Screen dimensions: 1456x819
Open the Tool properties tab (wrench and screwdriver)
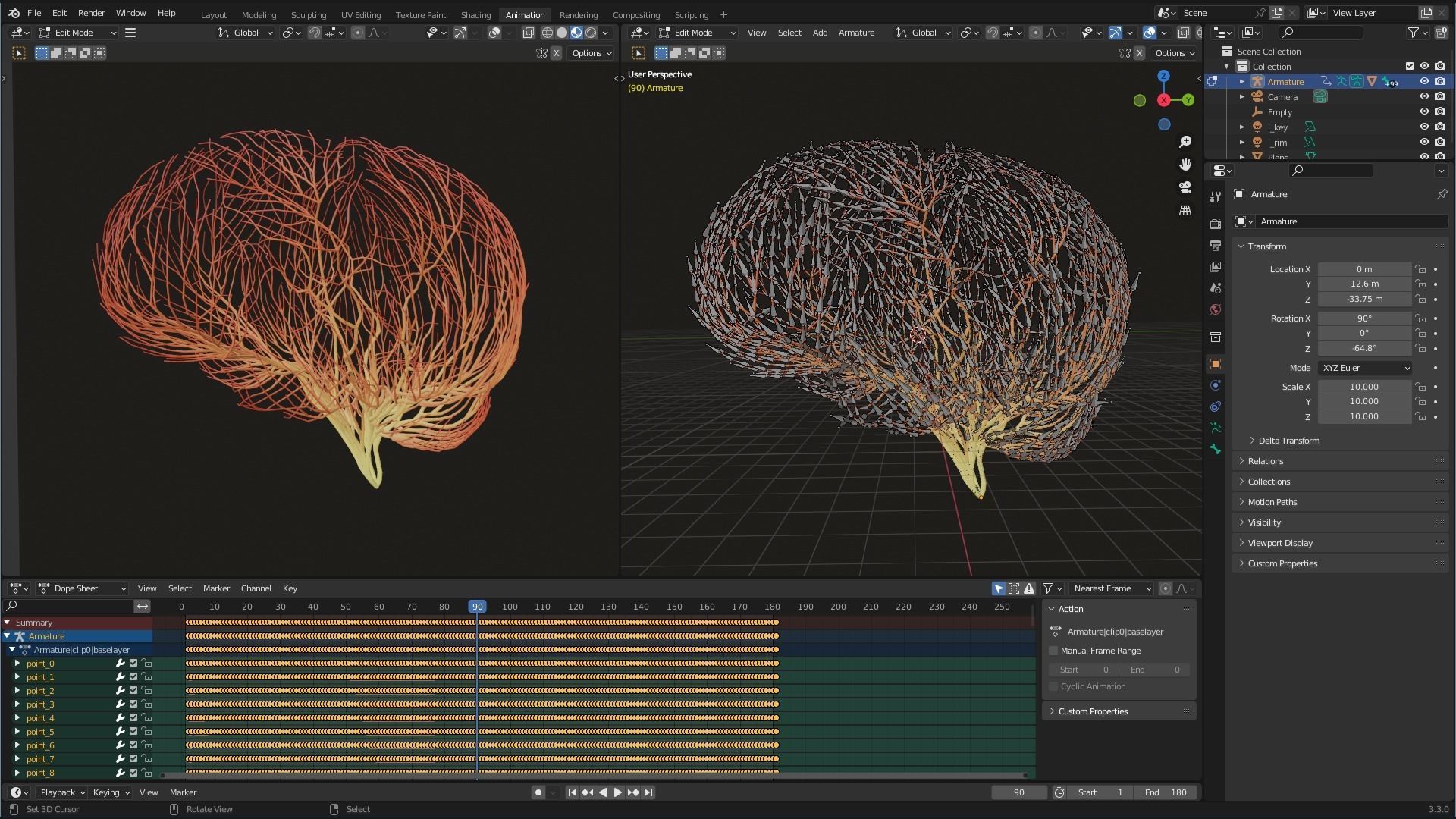[x=1216, y=197]
